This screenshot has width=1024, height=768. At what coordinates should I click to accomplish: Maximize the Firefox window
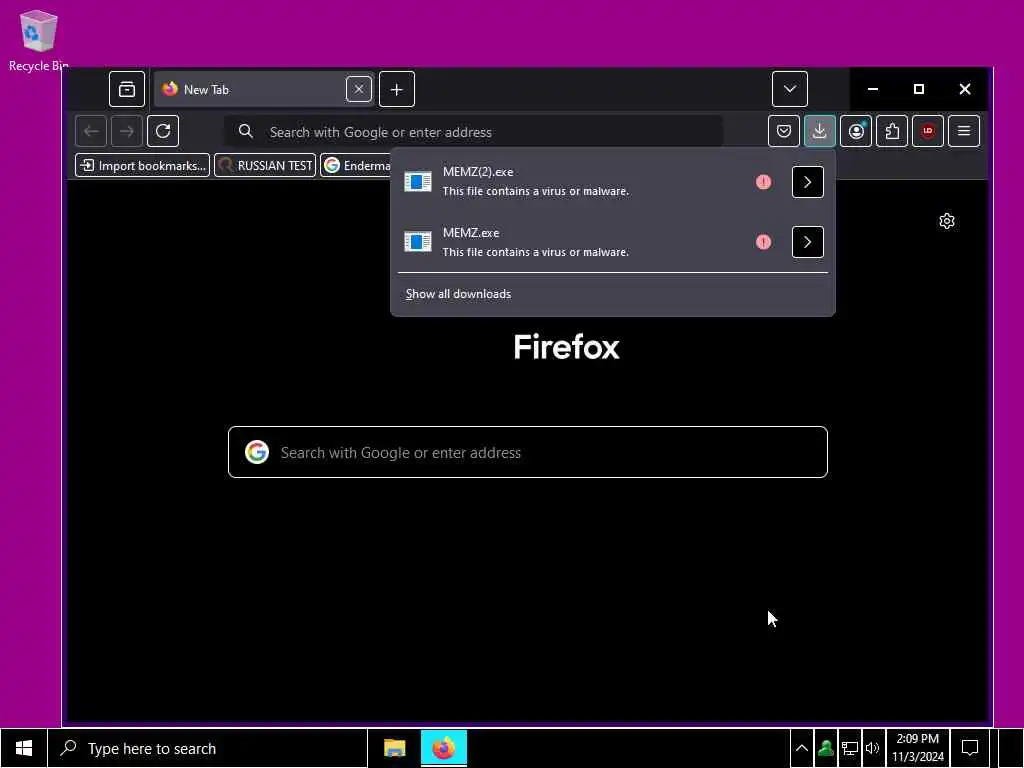[918, 89]
